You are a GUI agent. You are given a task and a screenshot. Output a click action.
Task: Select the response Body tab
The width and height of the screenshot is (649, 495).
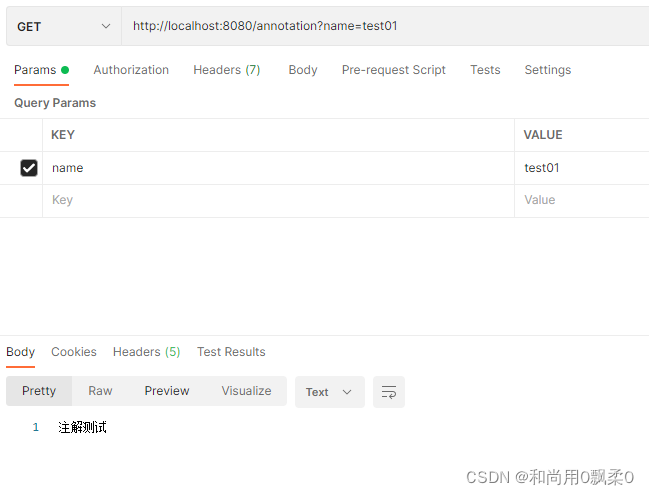tap(20, 352)
